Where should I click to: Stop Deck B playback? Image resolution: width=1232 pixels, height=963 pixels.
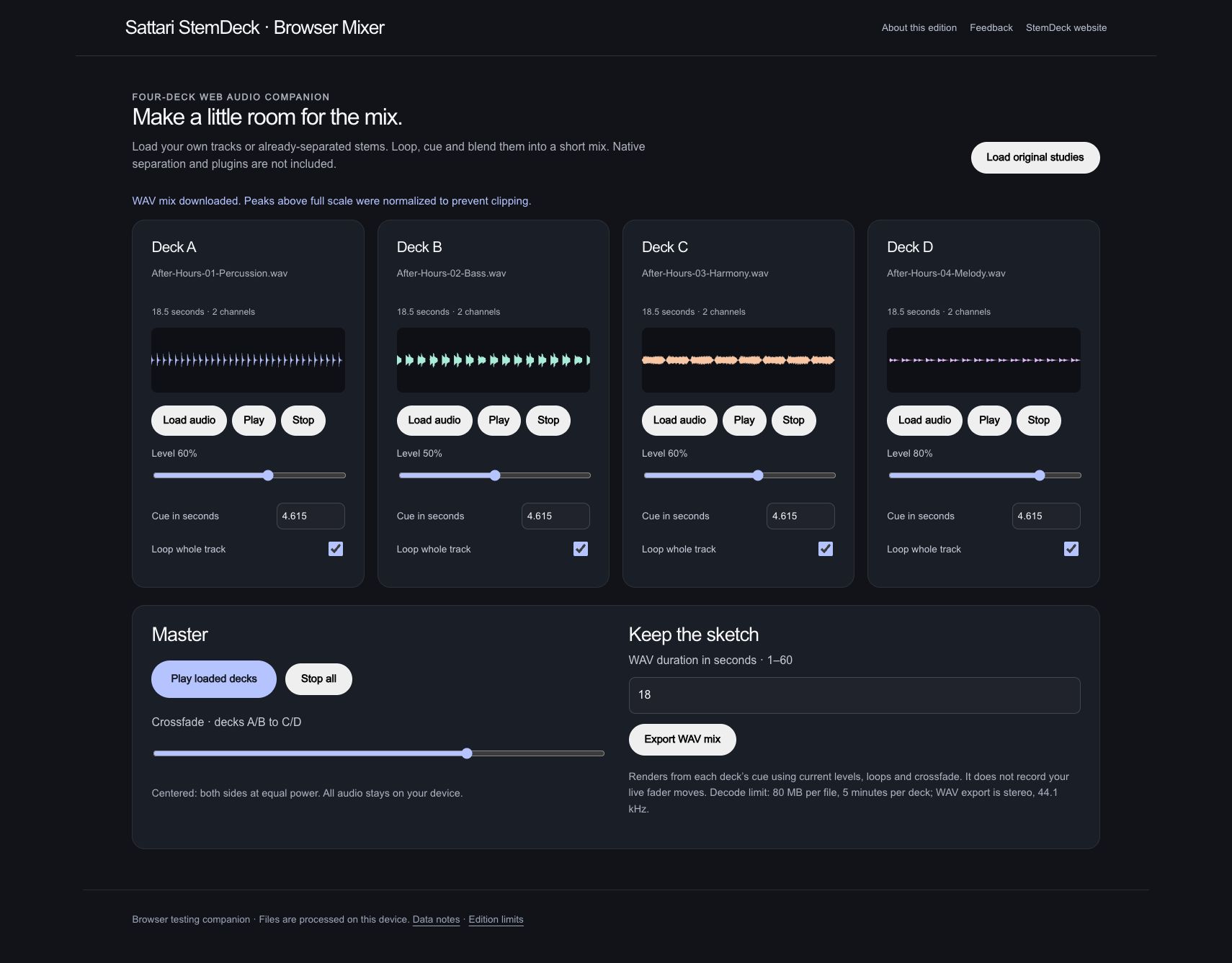click(x=548, y=421)
